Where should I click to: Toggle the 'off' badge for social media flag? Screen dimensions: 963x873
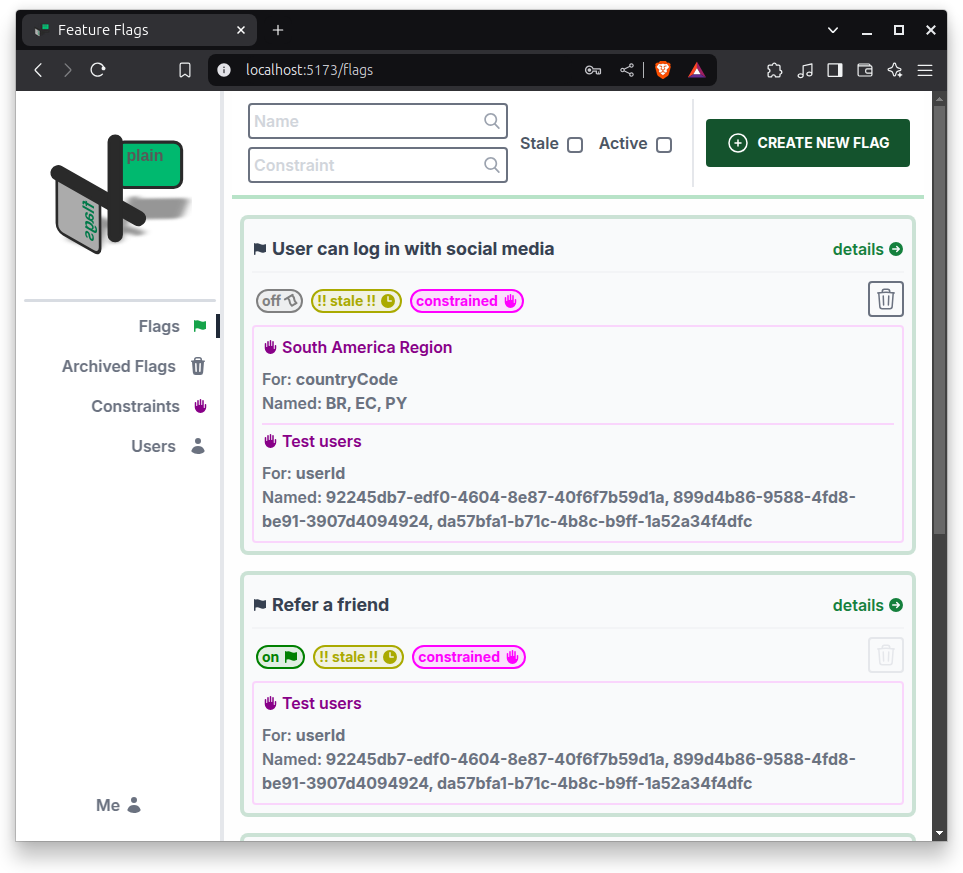click(x=279, y=301)
